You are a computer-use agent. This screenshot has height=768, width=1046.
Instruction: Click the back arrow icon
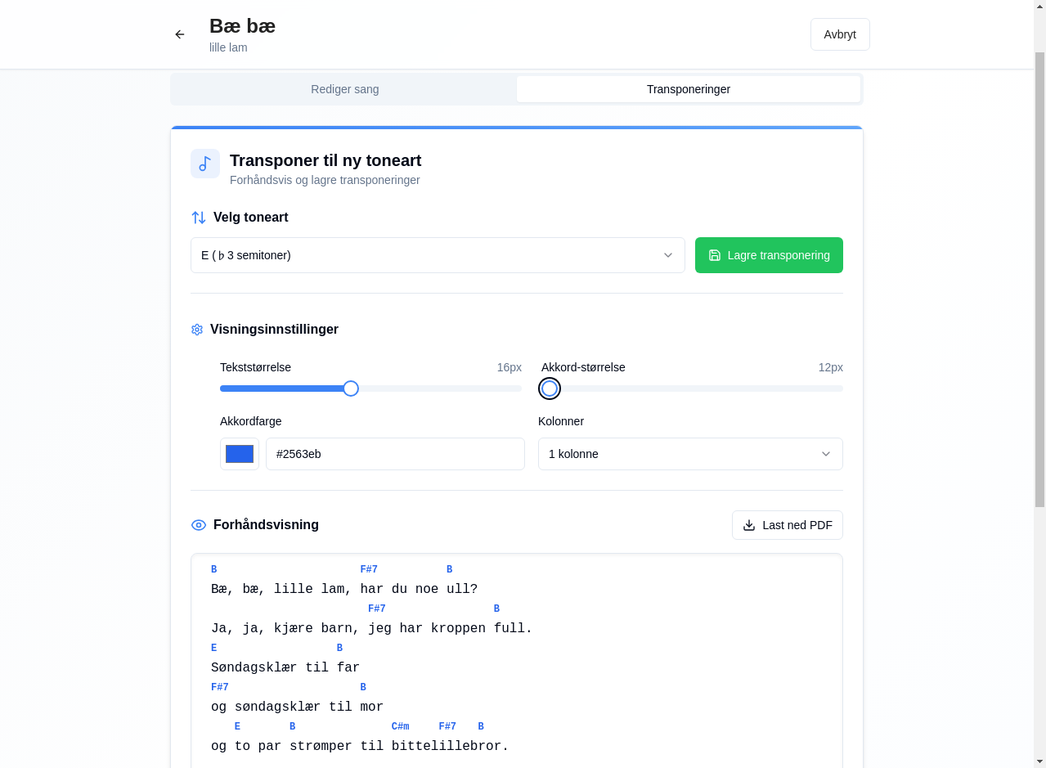tap(180, 34)
